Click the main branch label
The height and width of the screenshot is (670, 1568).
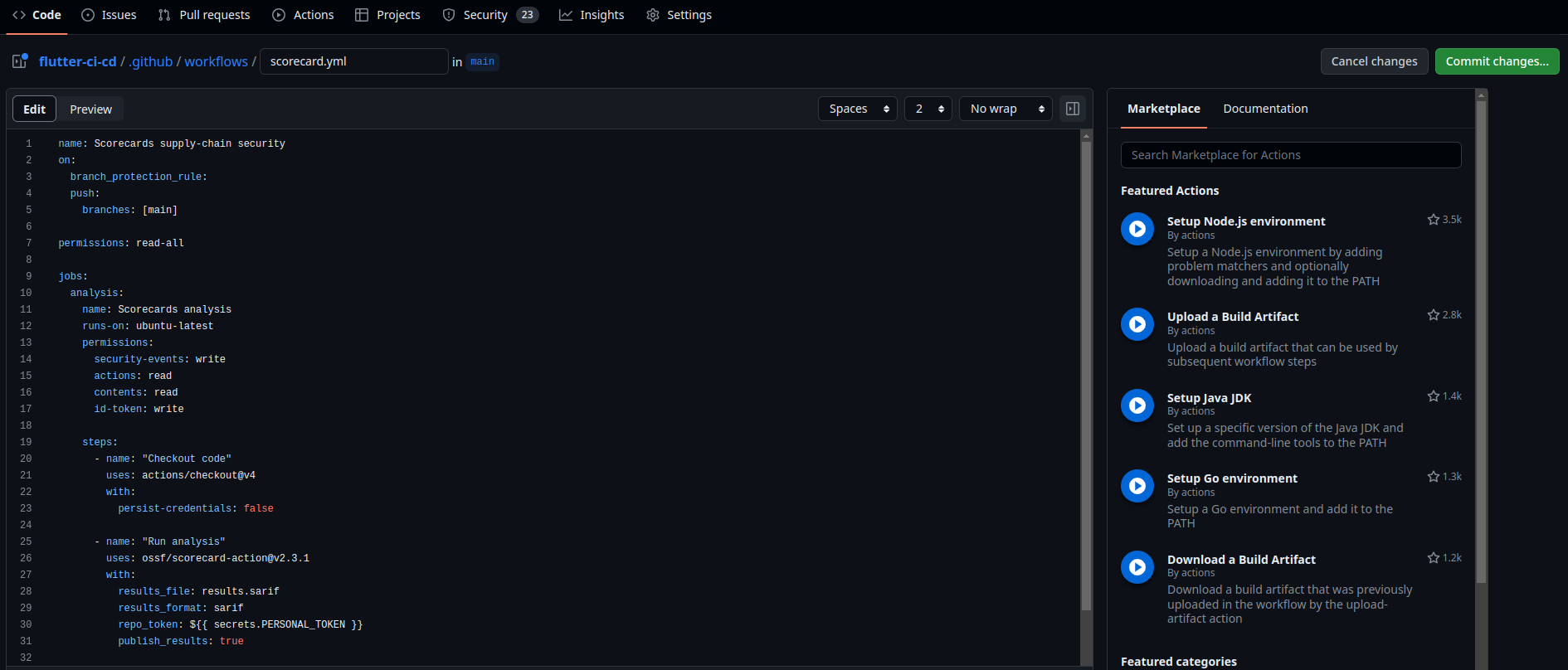click(x=482, y=61)
